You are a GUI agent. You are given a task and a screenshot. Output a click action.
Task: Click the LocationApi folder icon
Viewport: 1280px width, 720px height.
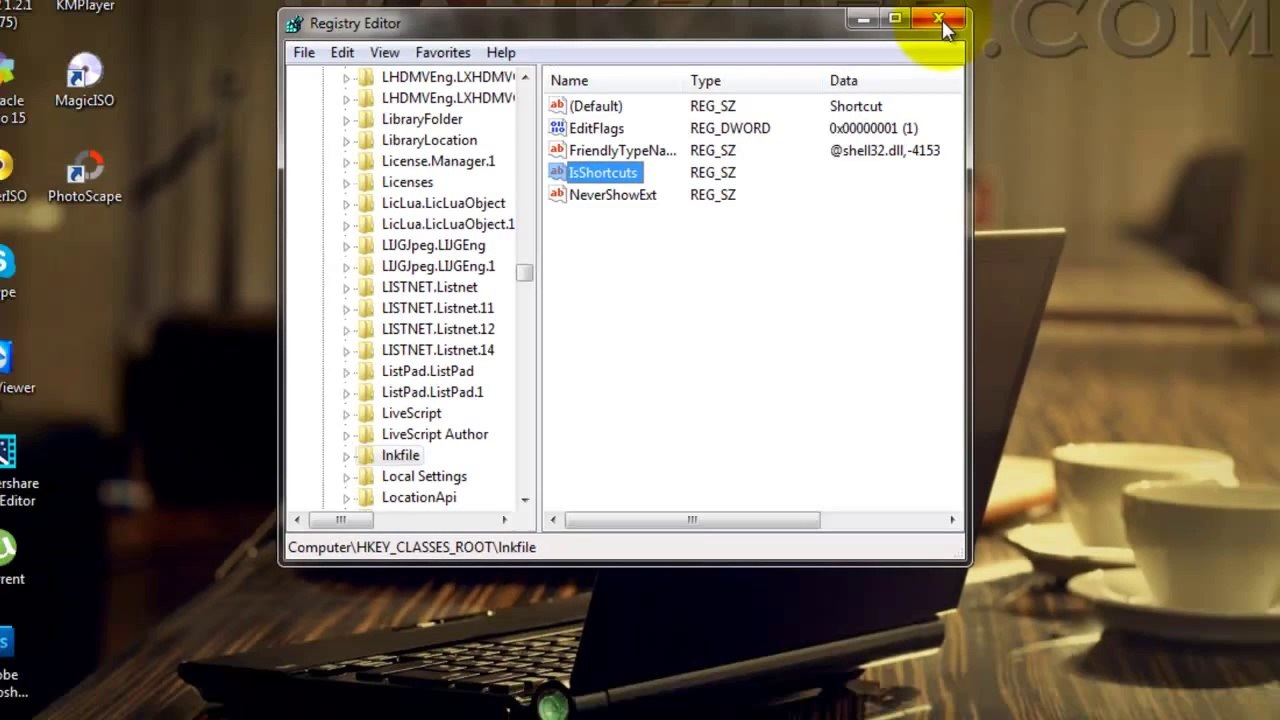tap(366, 497)
